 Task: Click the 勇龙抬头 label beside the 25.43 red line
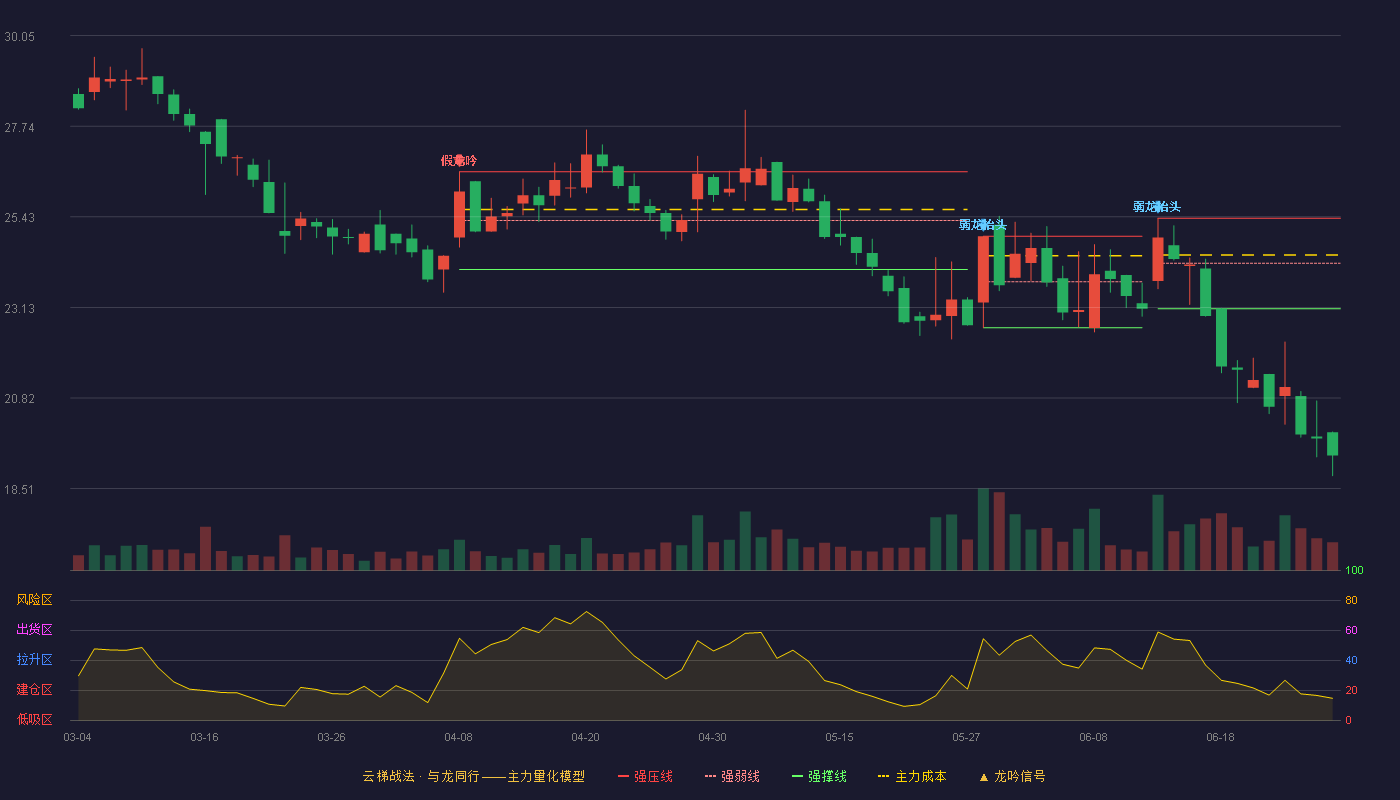pyautogui.click(x=1157, y=207)
